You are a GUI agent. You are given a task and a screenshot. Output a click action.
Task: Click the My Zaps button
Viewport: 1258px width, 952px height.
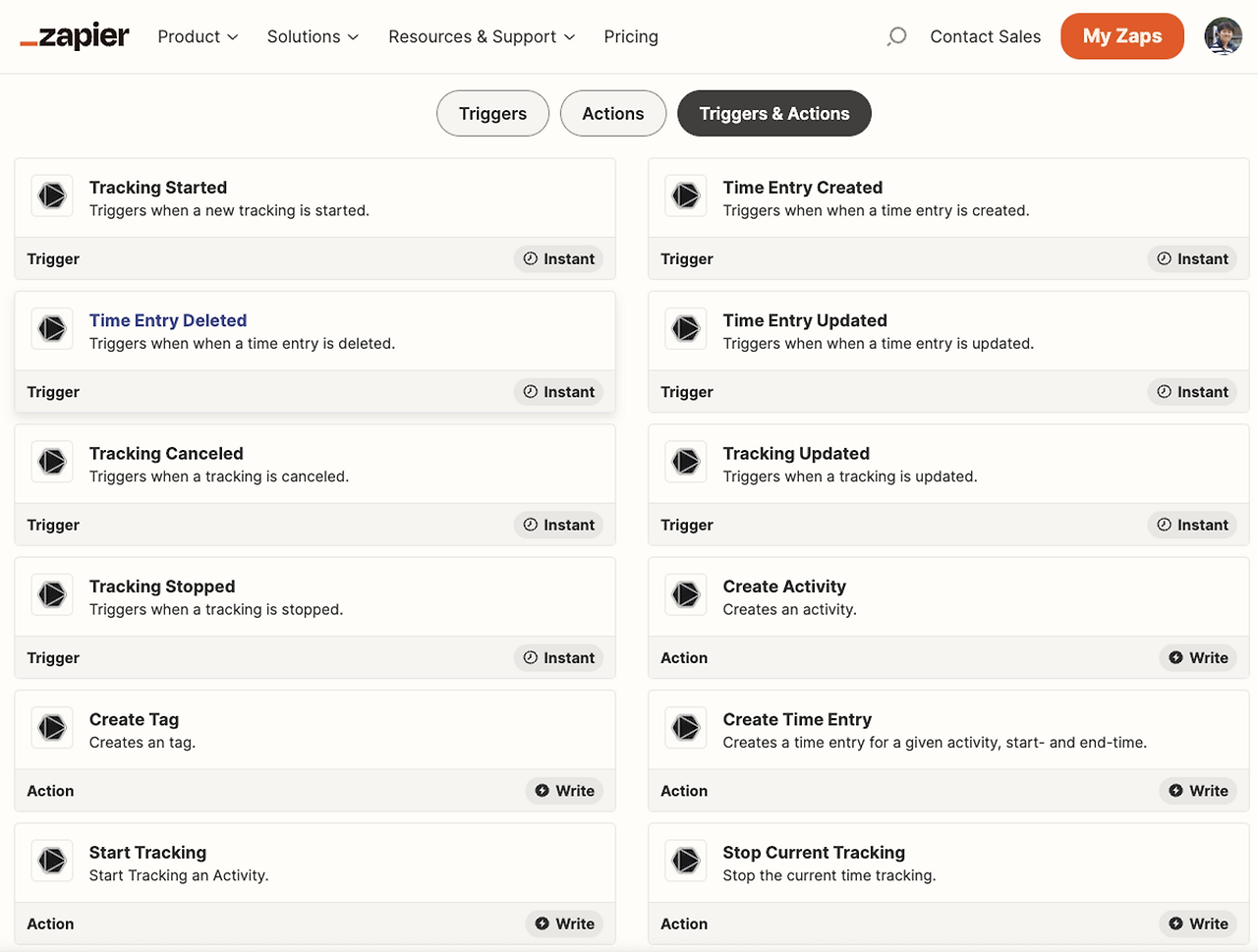click(1121, 36)
